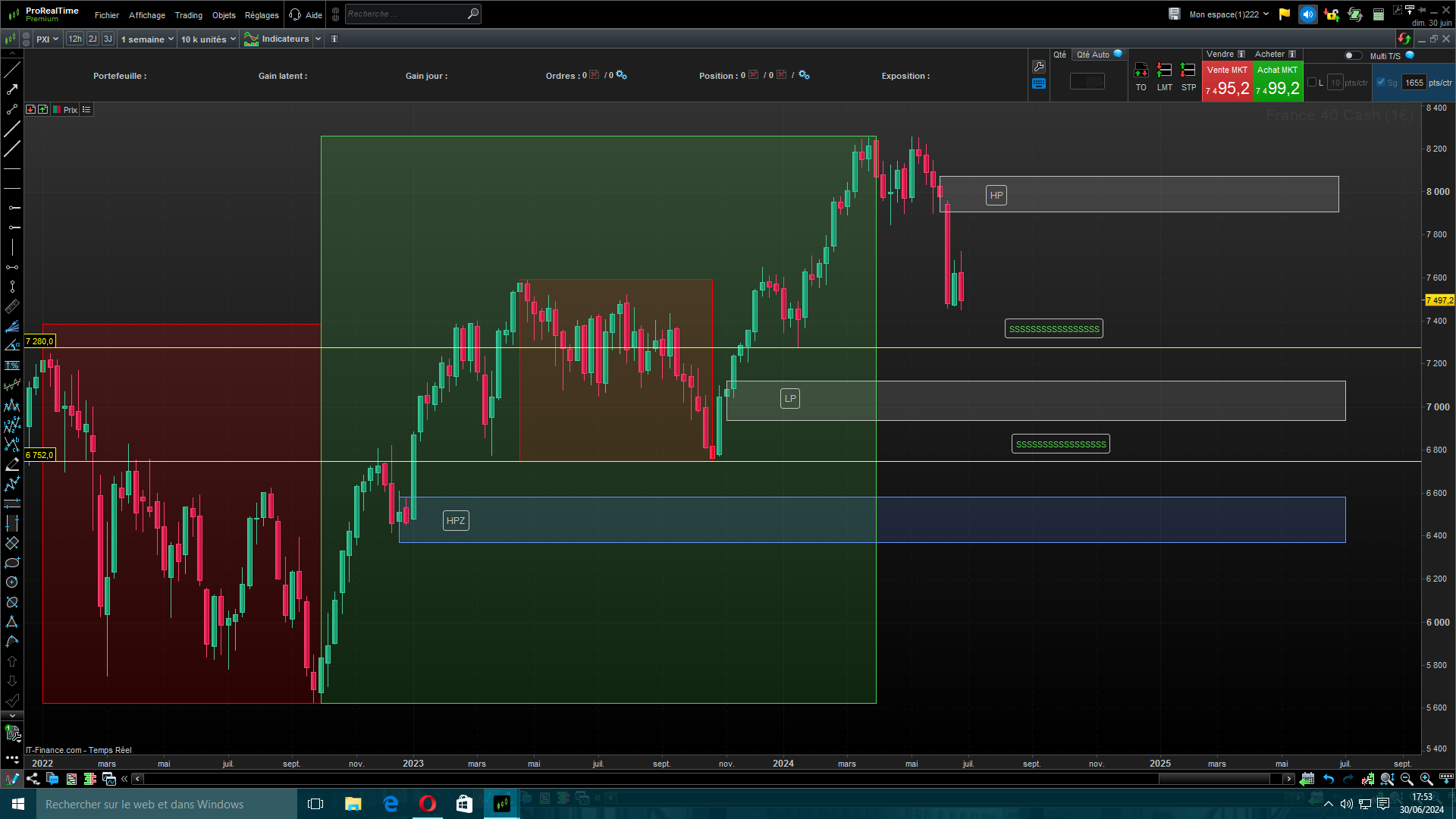The image size is (1456, 819).
Task: Expand the PXI instrument dropdown
Action: (47, 39)
